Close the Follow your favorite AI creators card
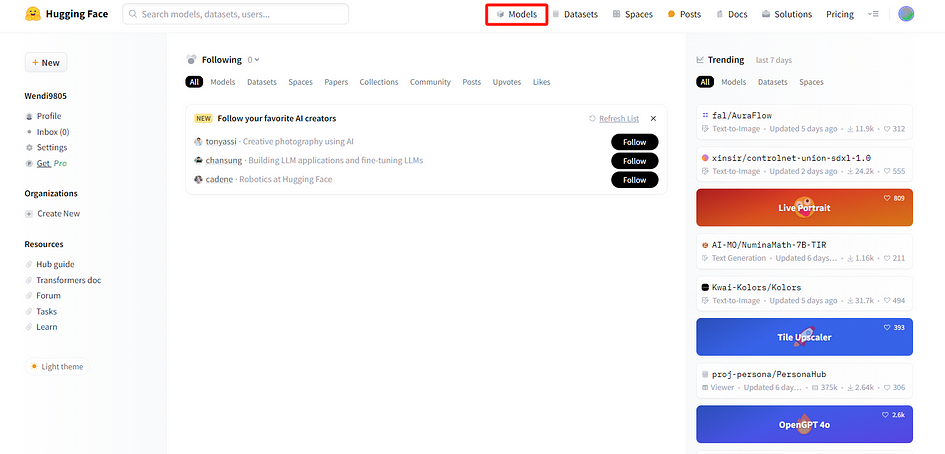This screenshot has height=454, width=945. [653, 119]
